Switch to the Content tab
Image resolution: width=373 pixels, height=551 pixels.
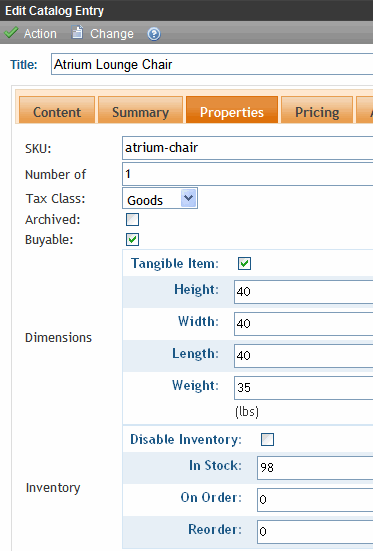[57, 110]
